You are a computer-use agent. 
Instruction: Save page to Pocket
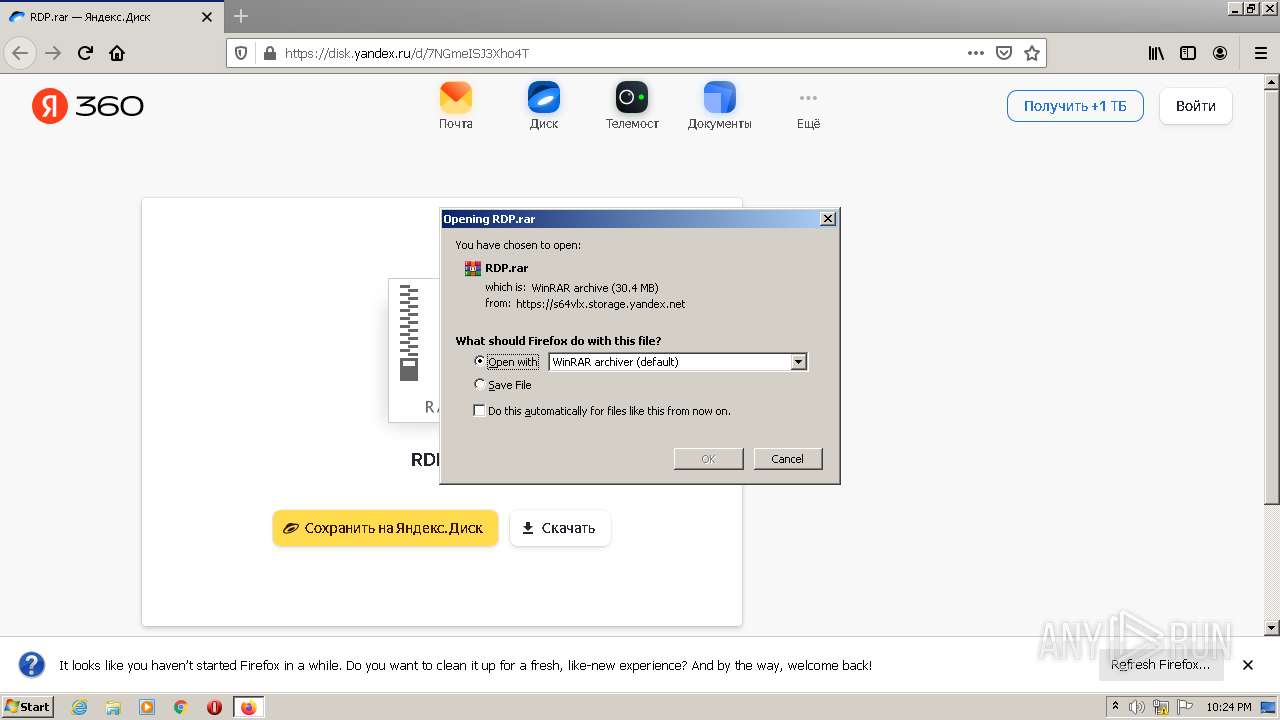click(1004, 53)
